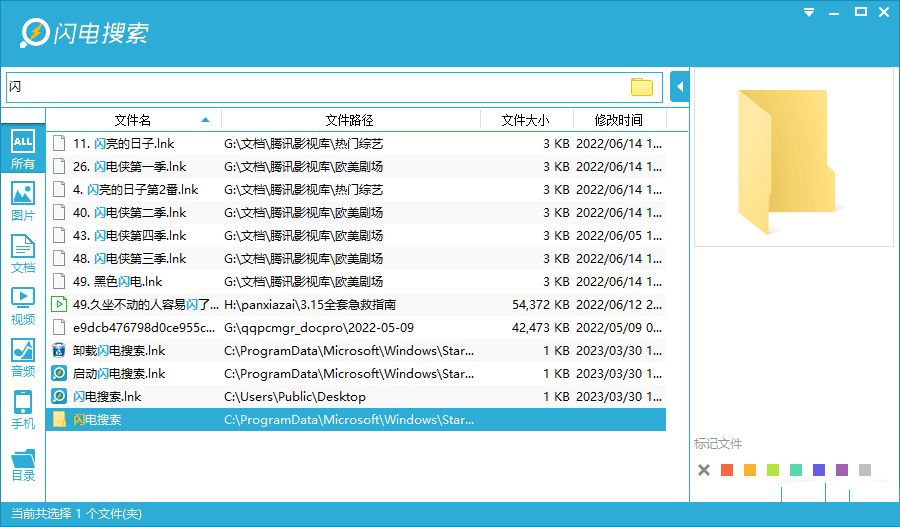
Task: Tag the file with the teal swatch
Action: (796, 470)
